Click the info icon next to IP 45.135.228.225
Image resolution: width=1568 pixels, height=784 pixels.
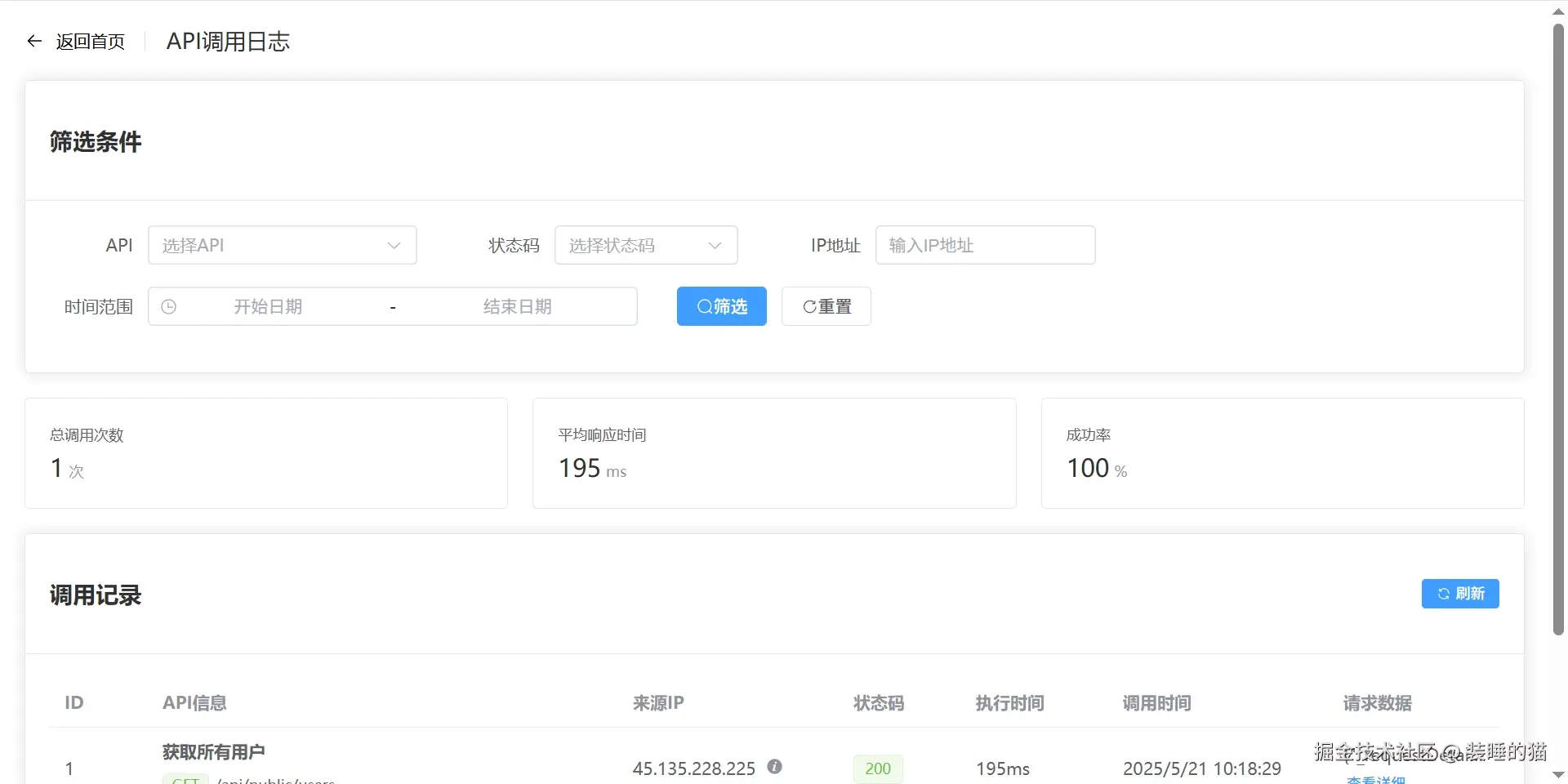tap(774, 766)
